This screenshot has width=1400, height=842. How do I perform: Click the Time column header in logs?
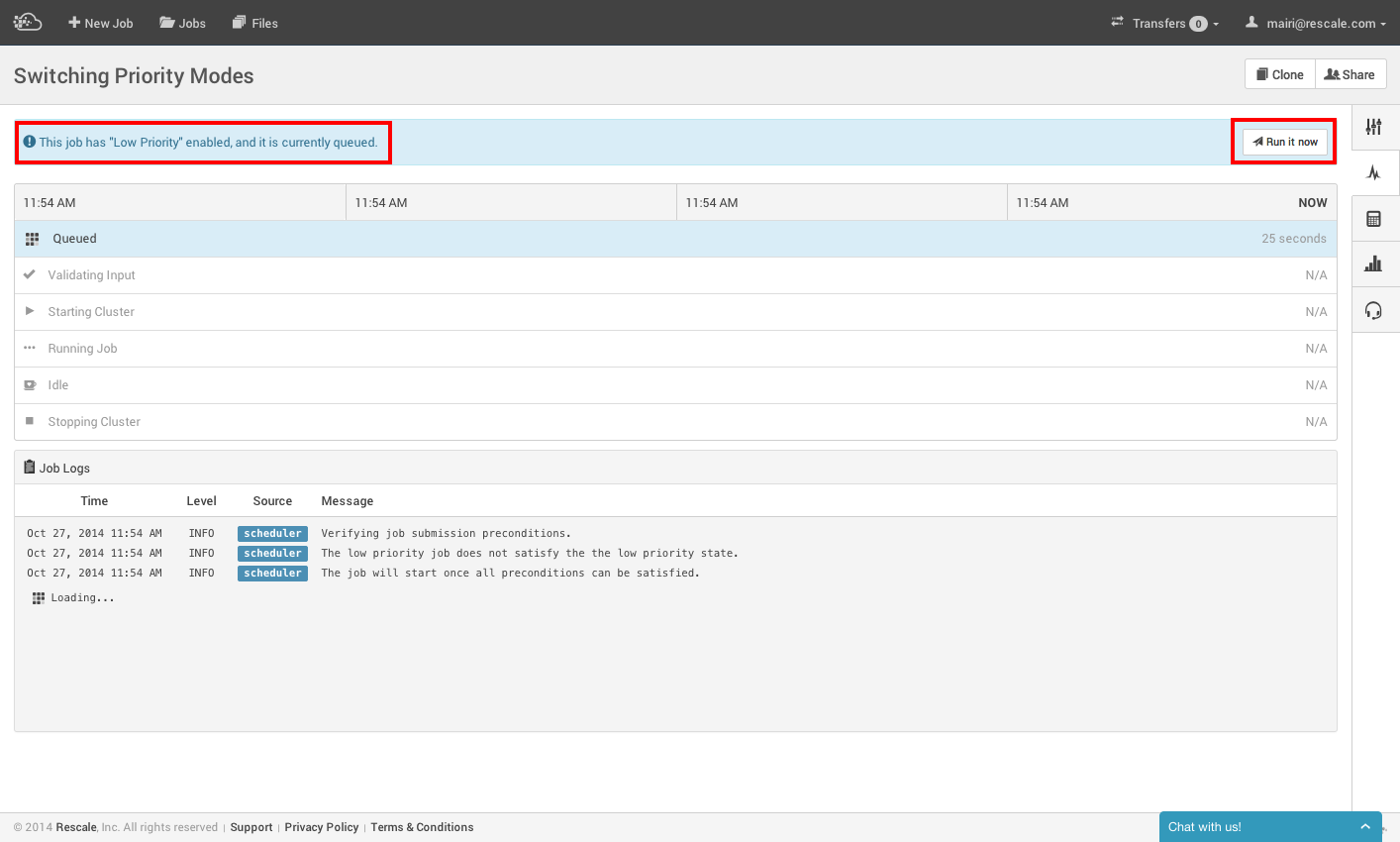point(94,501)
